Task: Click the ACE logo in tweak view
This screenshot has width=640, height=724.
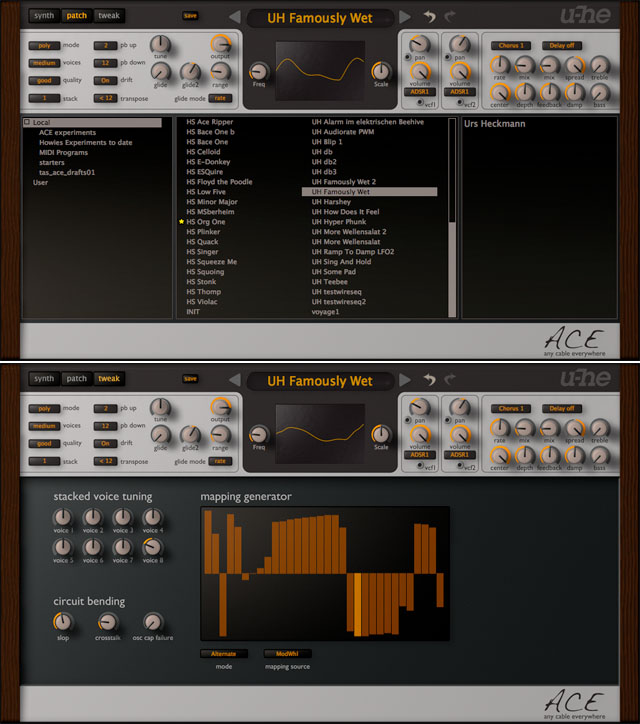Action: tap(574, 702)
